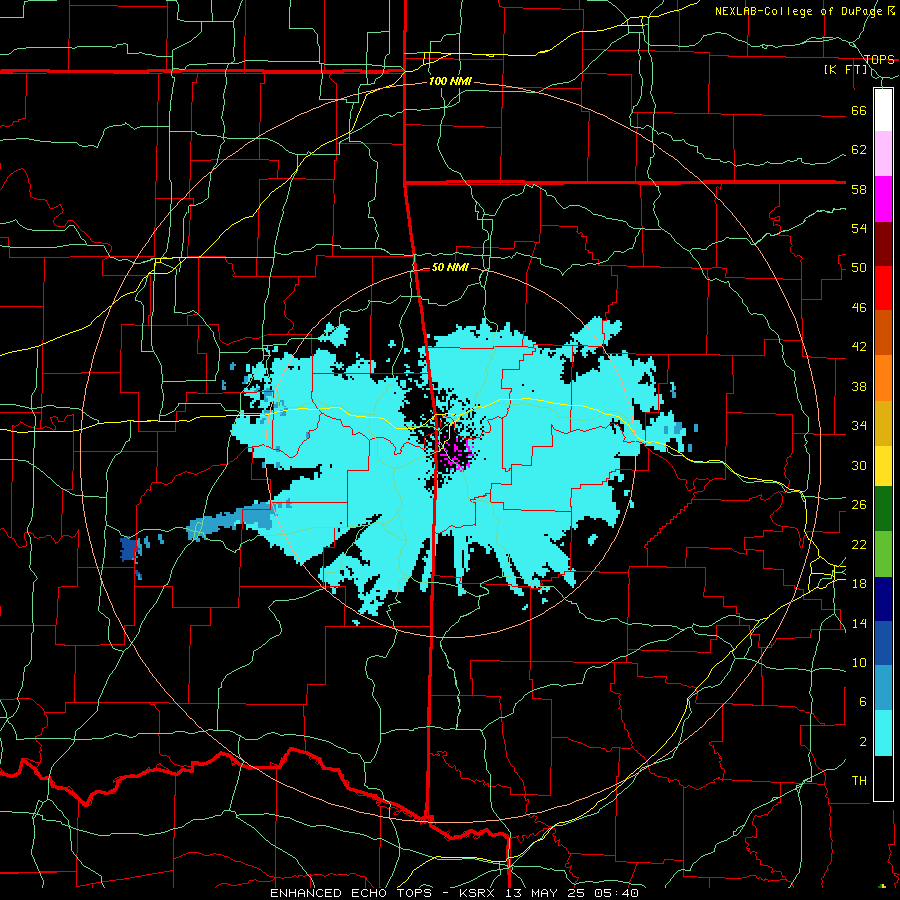Click the light blue 10 kft legend swatch

pos(883,688)
